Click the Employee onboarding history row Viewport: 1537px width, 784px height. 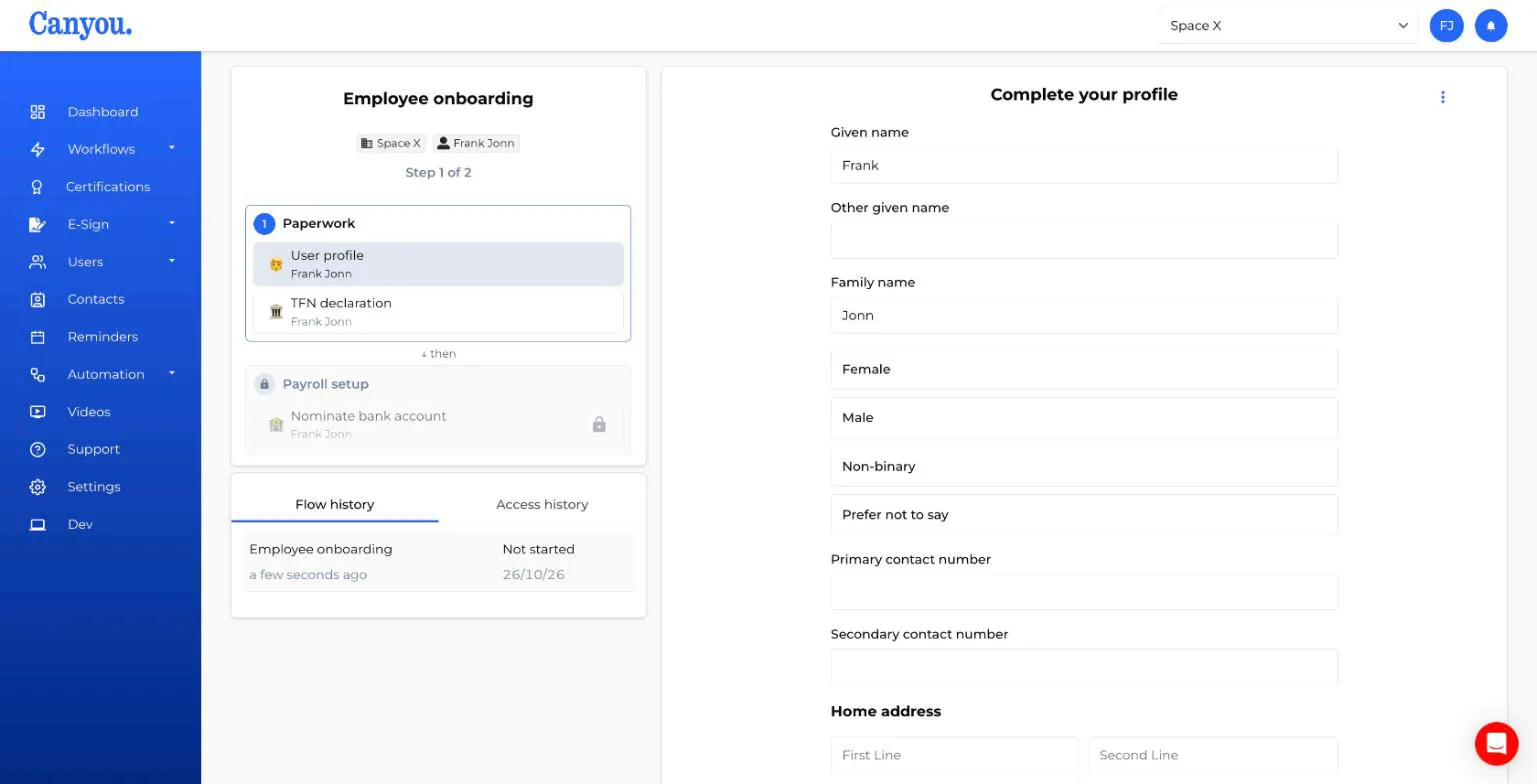click(x=438, y=562)
